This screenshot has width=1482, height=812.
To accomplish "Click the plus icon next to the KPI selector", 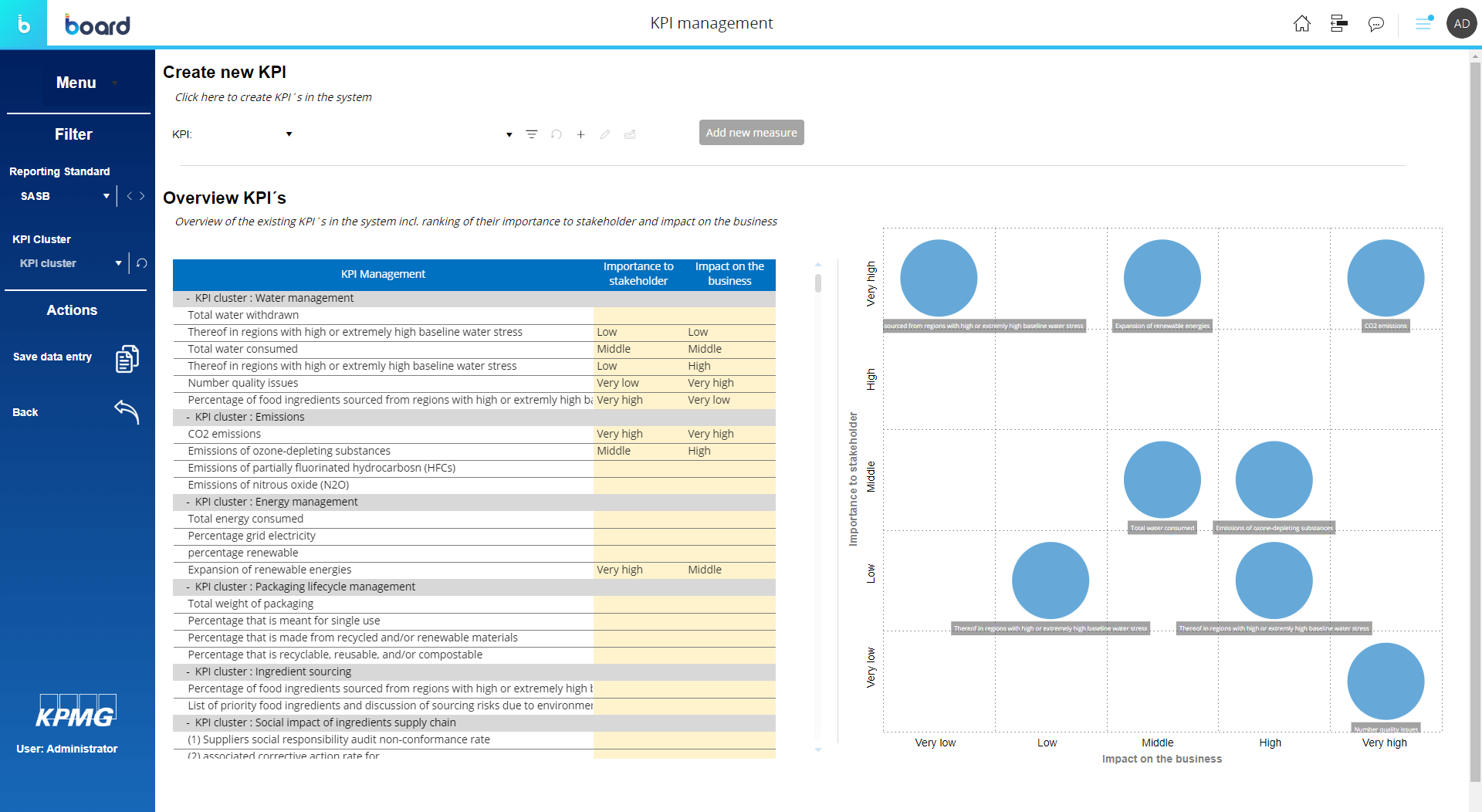I will tap(580, 134).
